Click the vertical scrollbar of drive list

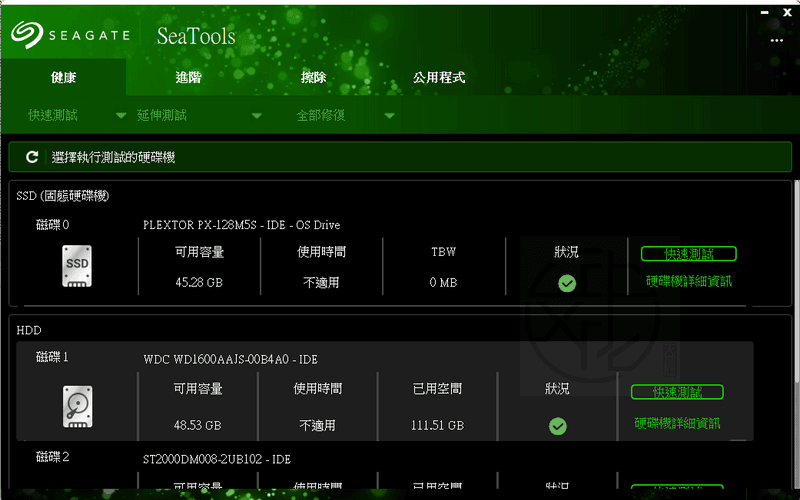click(796, 281)
